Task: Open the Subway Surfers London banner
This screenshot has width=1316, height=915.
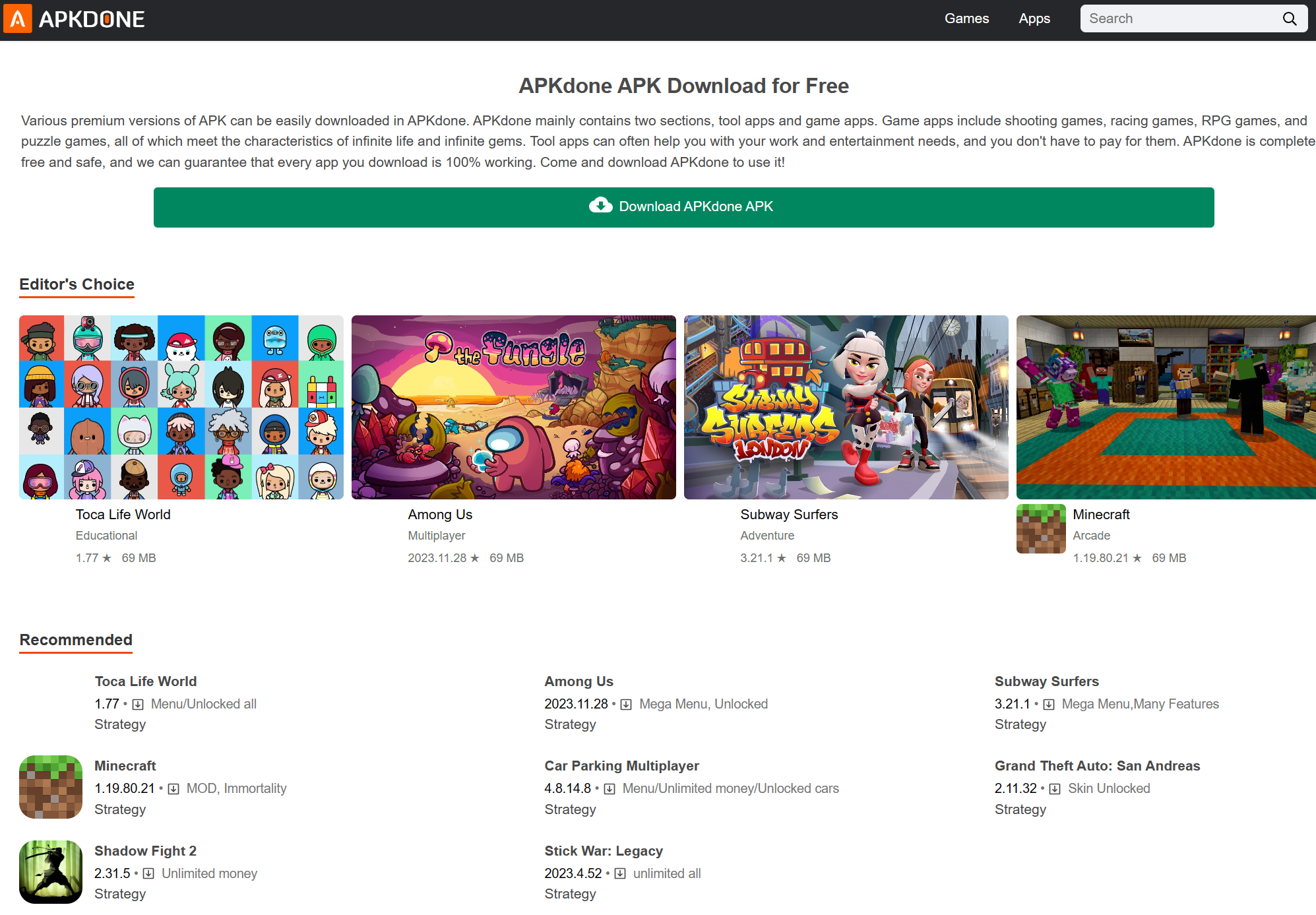Action: (x=846, y=407)
